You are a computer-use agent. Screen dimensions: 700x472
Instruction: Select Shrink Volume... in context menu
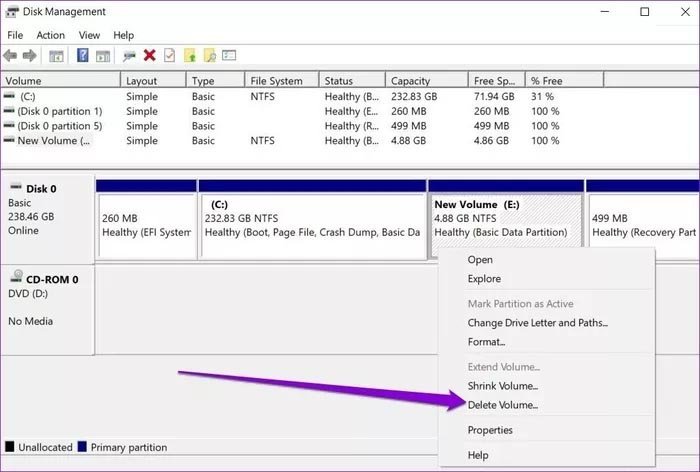(x=503, y=386)
